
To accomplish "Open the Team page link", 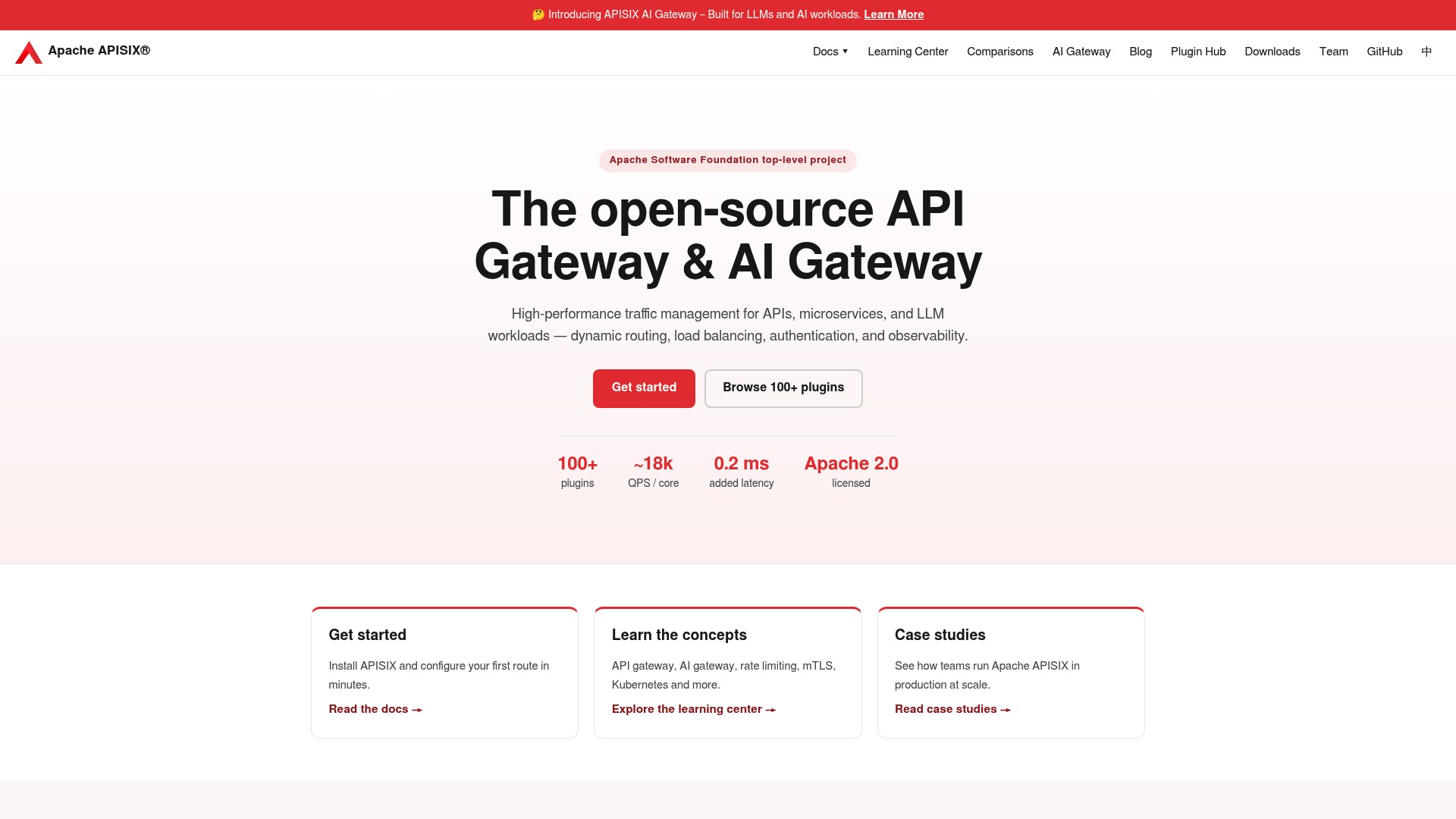I will coord(1334,52).
